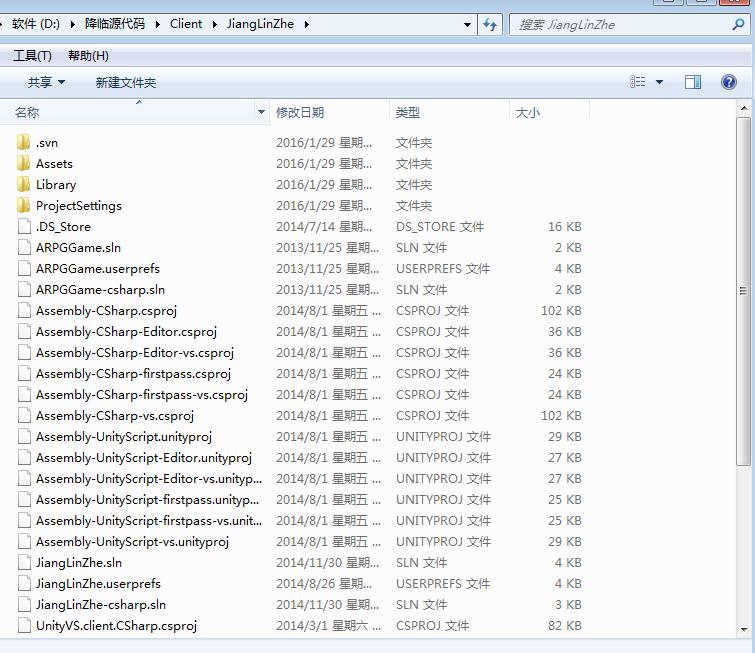Click the Assets folder icon

click(x=24, y=164)
